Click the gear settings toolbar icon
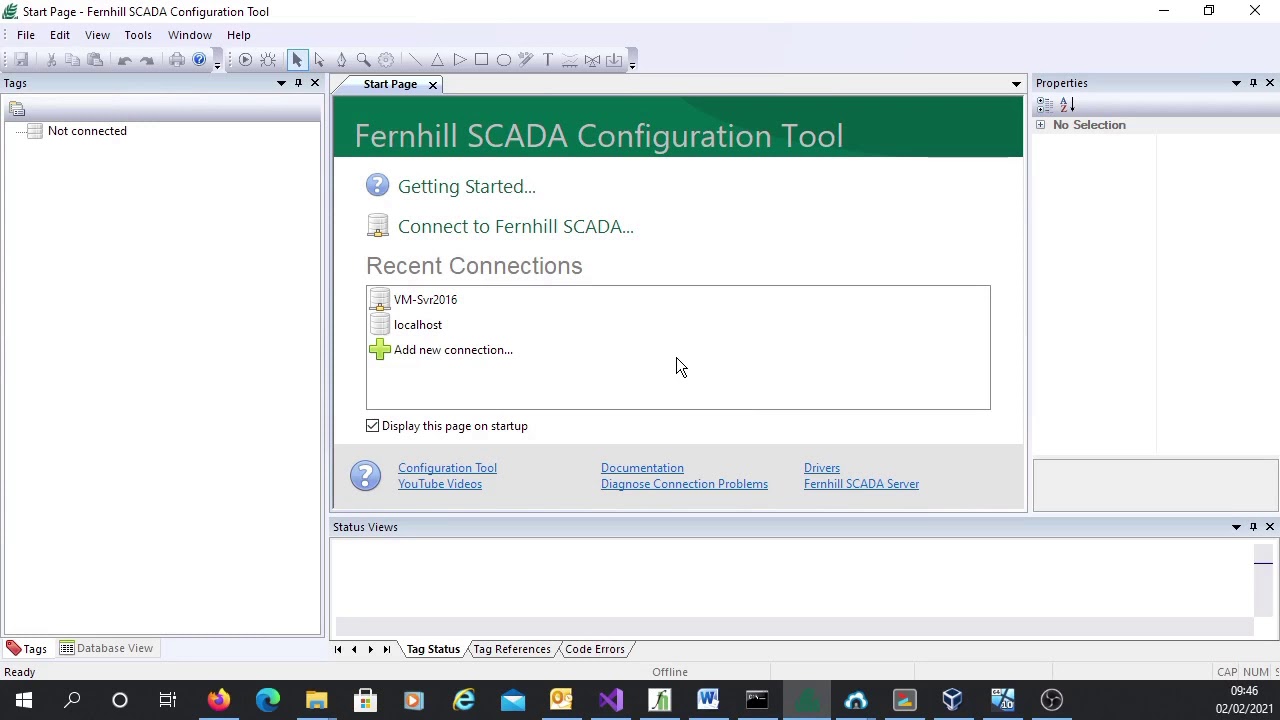This screenshot has height=720, width=1280. (386, 60)
